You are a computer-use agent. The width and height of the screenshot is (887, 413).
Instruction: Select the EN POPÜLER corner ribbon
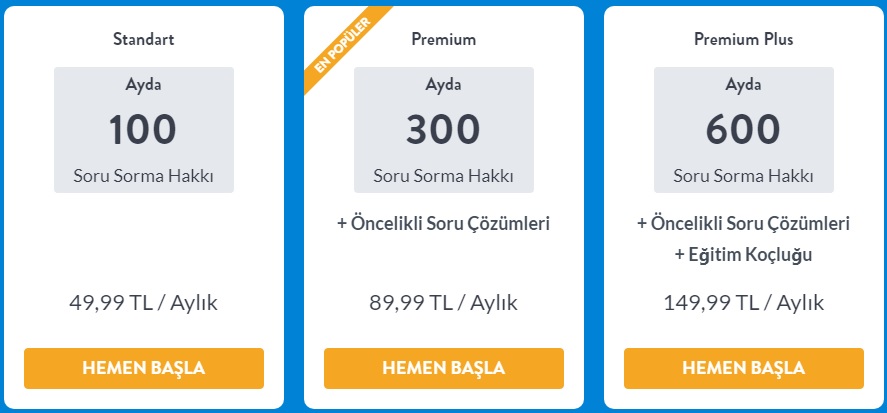coord(343,46)
